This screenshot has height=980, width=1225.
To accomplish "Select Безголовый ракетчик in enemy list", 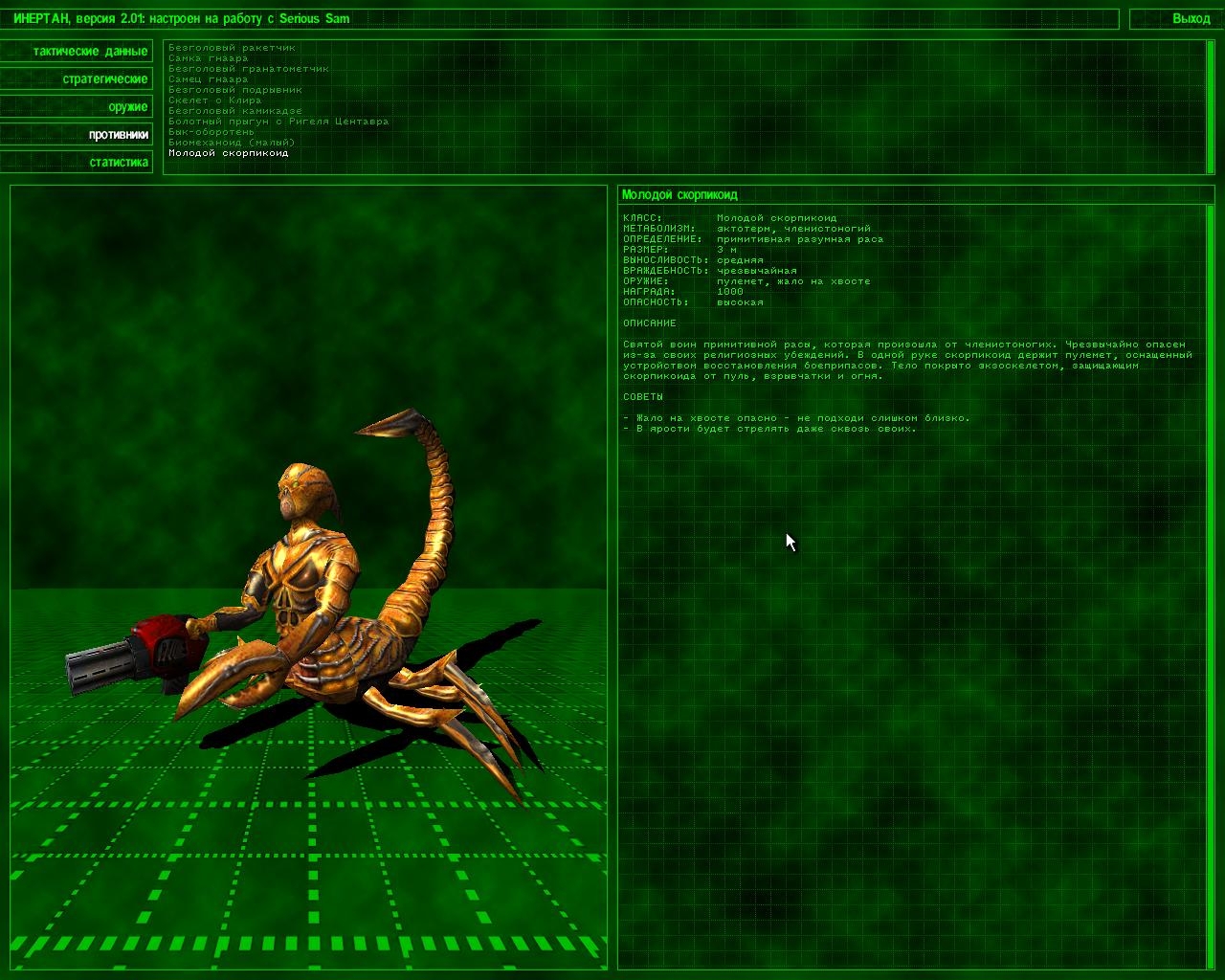I will pos(233,47).
